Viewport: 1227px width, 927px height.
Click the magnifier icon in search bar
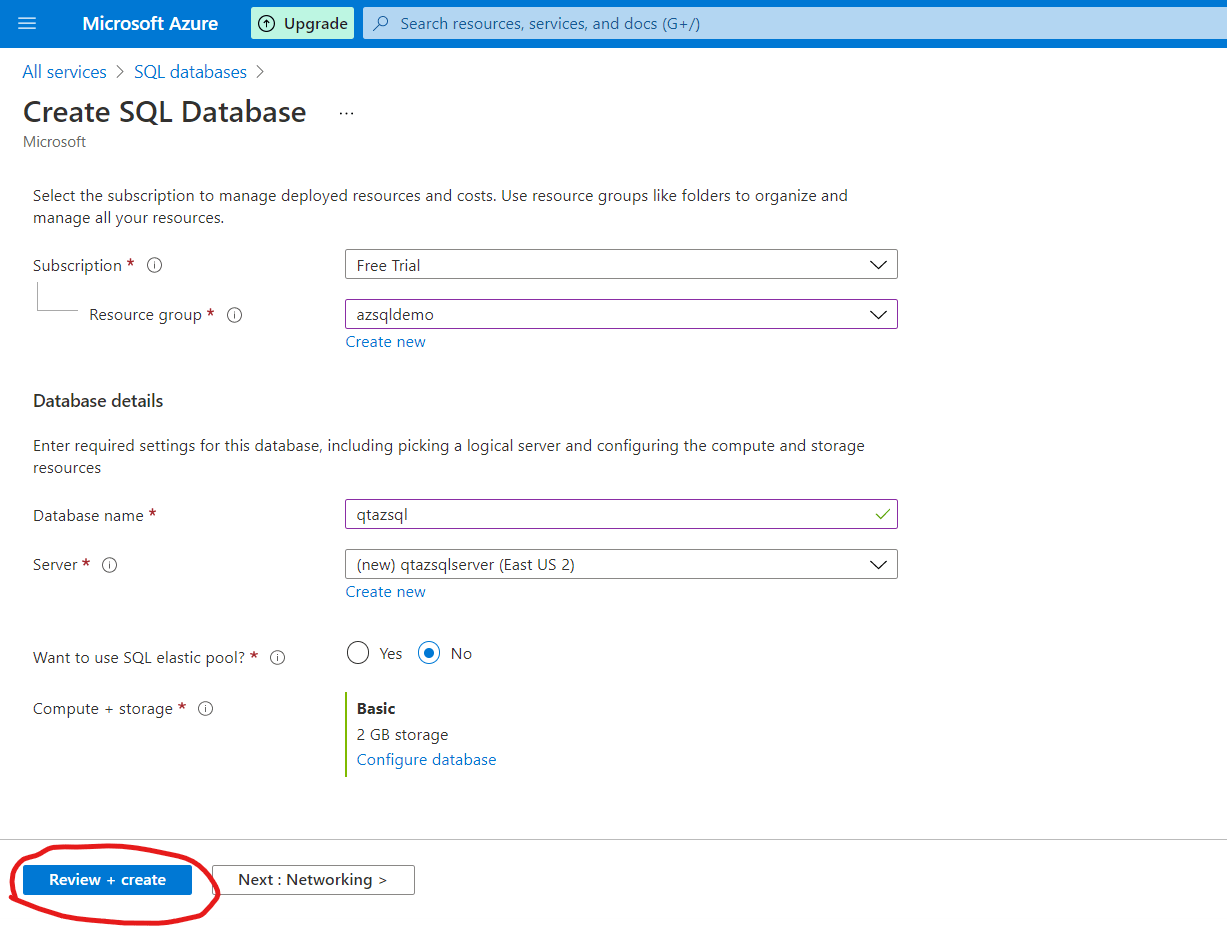click(x=381, y=23)
